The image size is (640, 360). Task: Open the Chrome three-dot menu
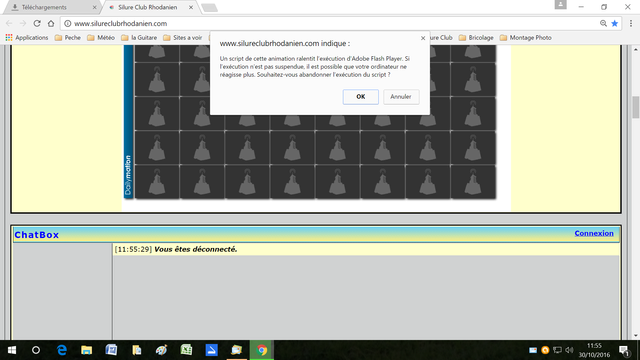point(631,23)
